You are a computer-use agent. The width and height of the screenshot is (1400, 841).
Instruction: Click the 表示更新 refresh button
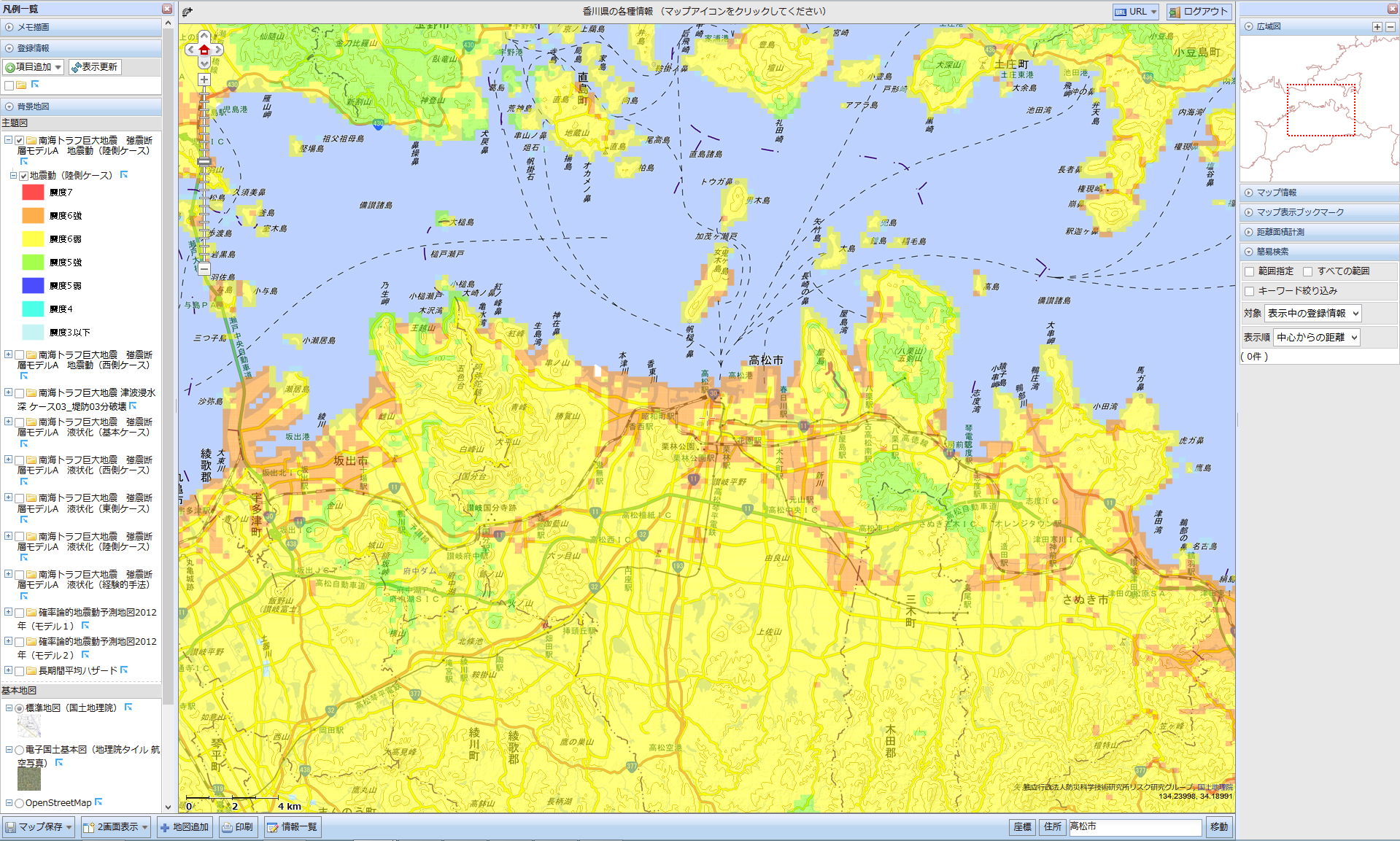(x=95, y=67)
